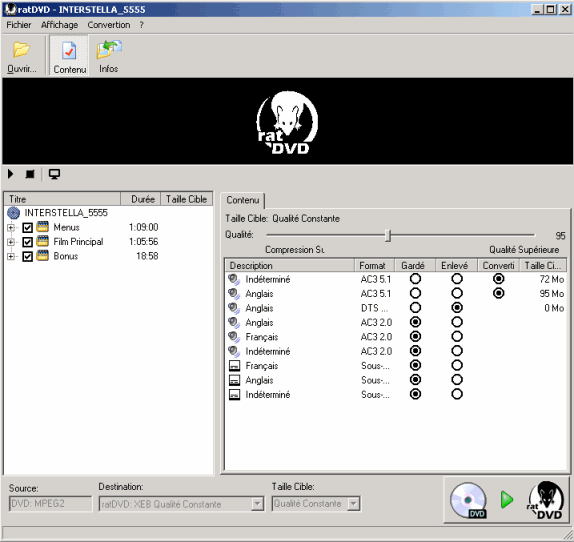Start conversion with the green arrow
The width and height of the screenshot is (574, 542).
507,500
